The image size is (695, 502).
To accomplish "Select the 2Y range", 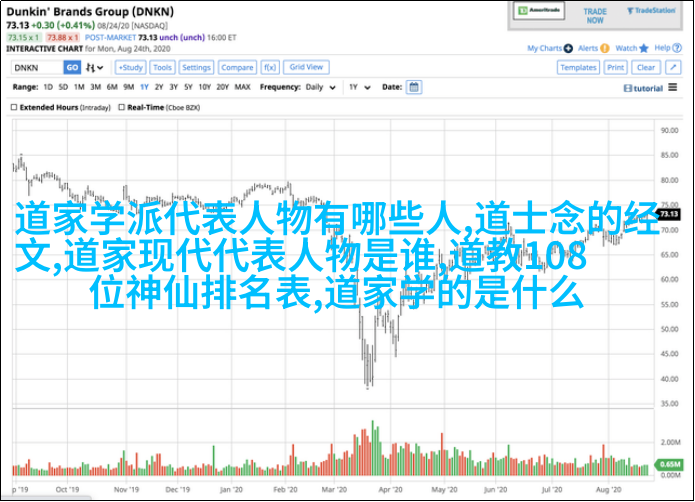I will click(x=159, y=87).
